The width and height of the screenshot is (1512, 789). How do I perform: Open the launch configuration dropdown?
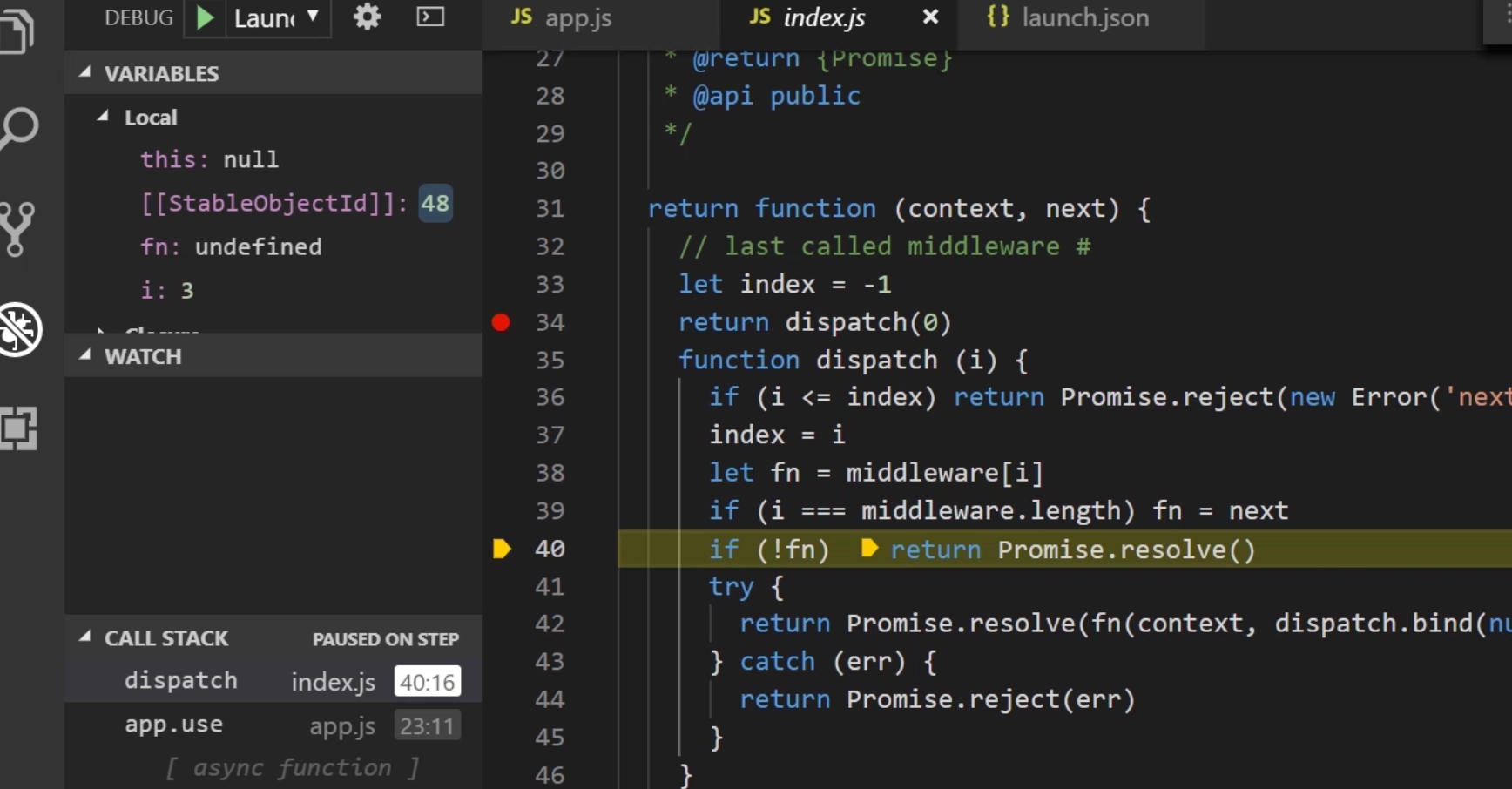point(278,17)
